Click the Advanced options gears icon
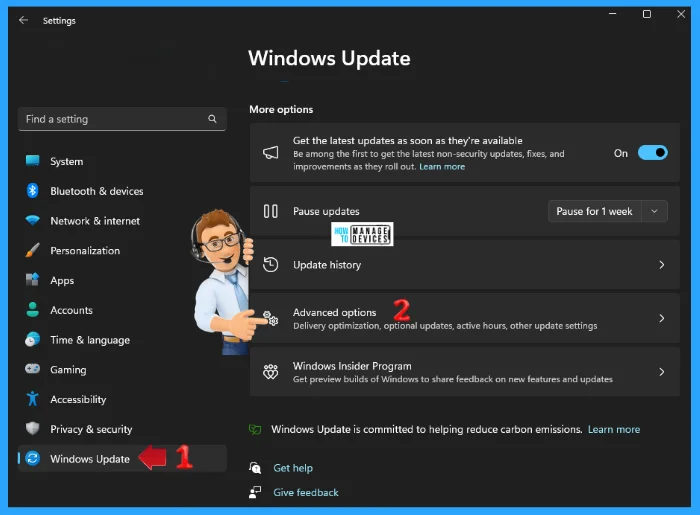 [271, 318]
